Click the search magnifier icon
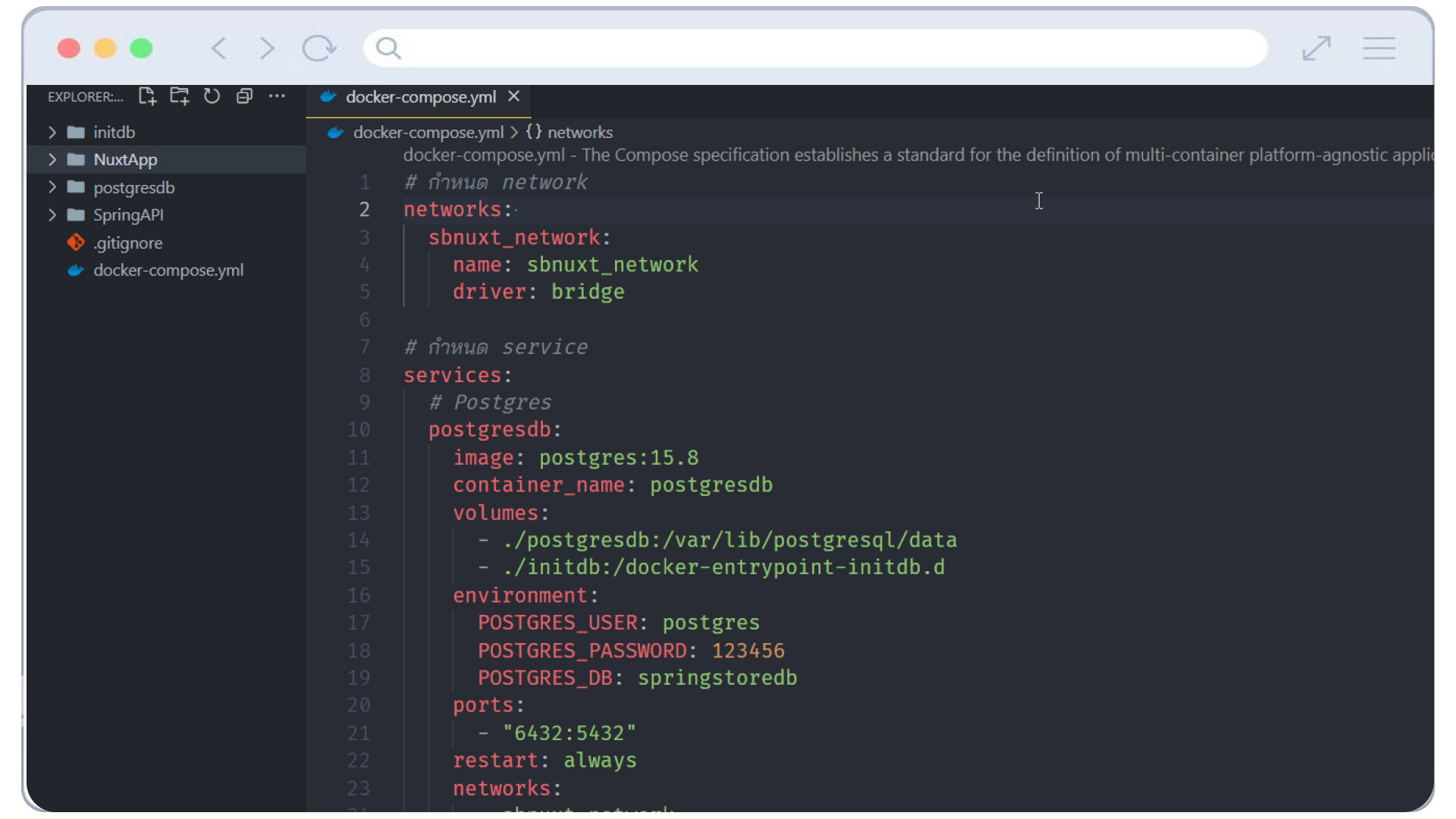This screenshot has width=1456, height=819. 388,49
